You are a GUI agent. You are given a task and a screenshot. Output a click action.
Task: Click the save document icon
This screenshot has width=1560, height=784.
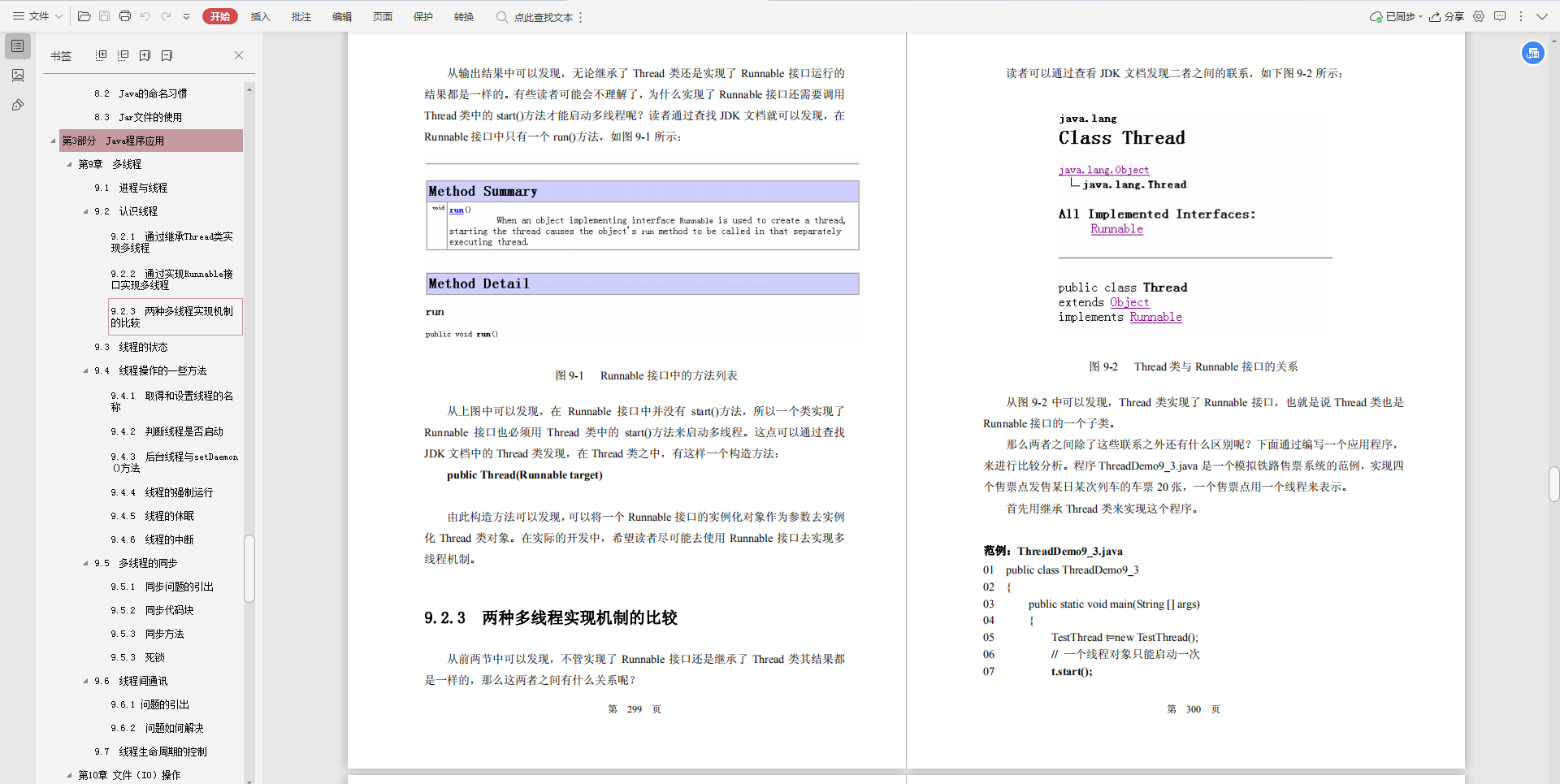click(x=104, y=16)
